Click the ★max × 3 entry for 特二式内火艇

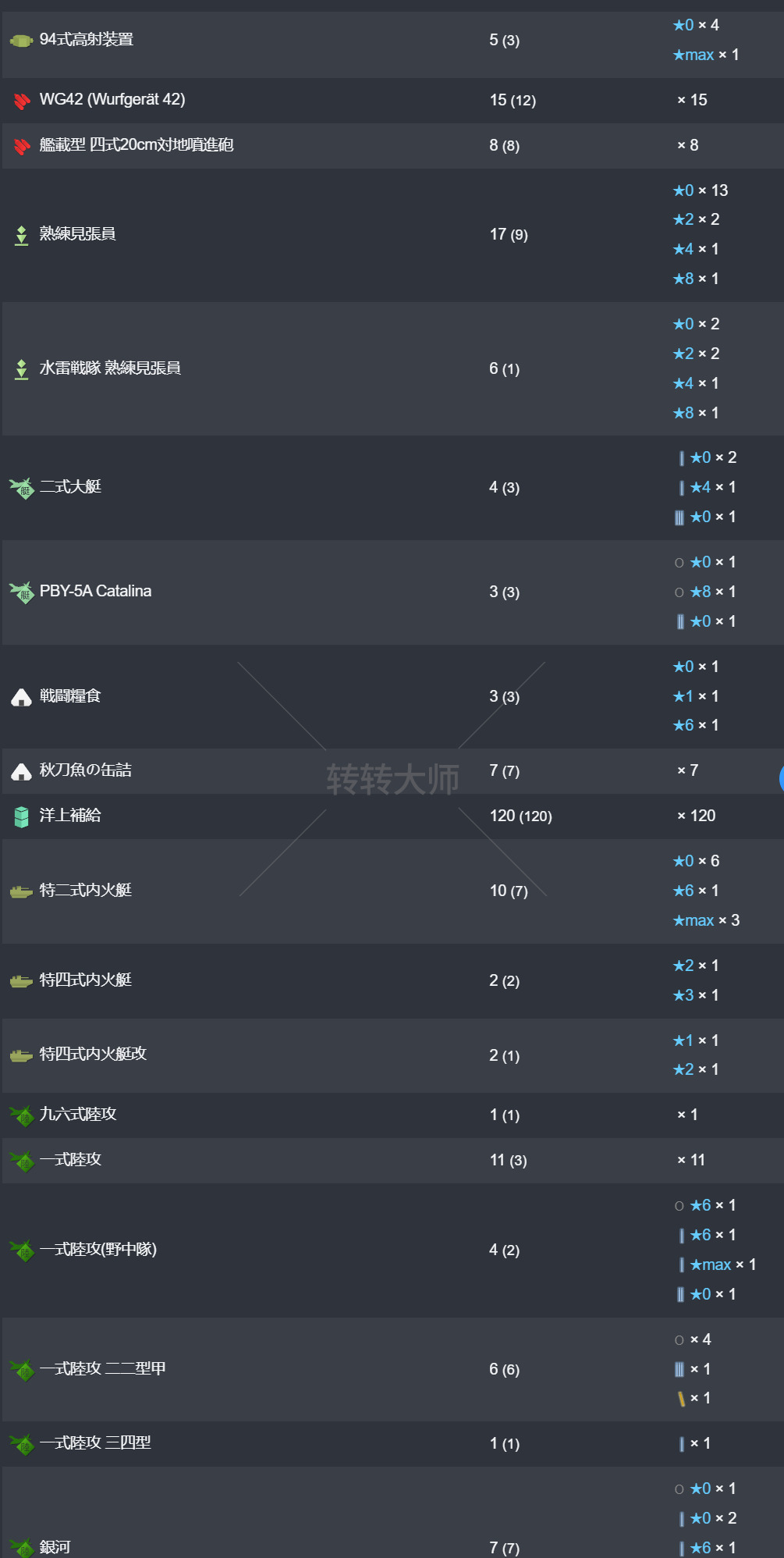(x=706, y=921)
